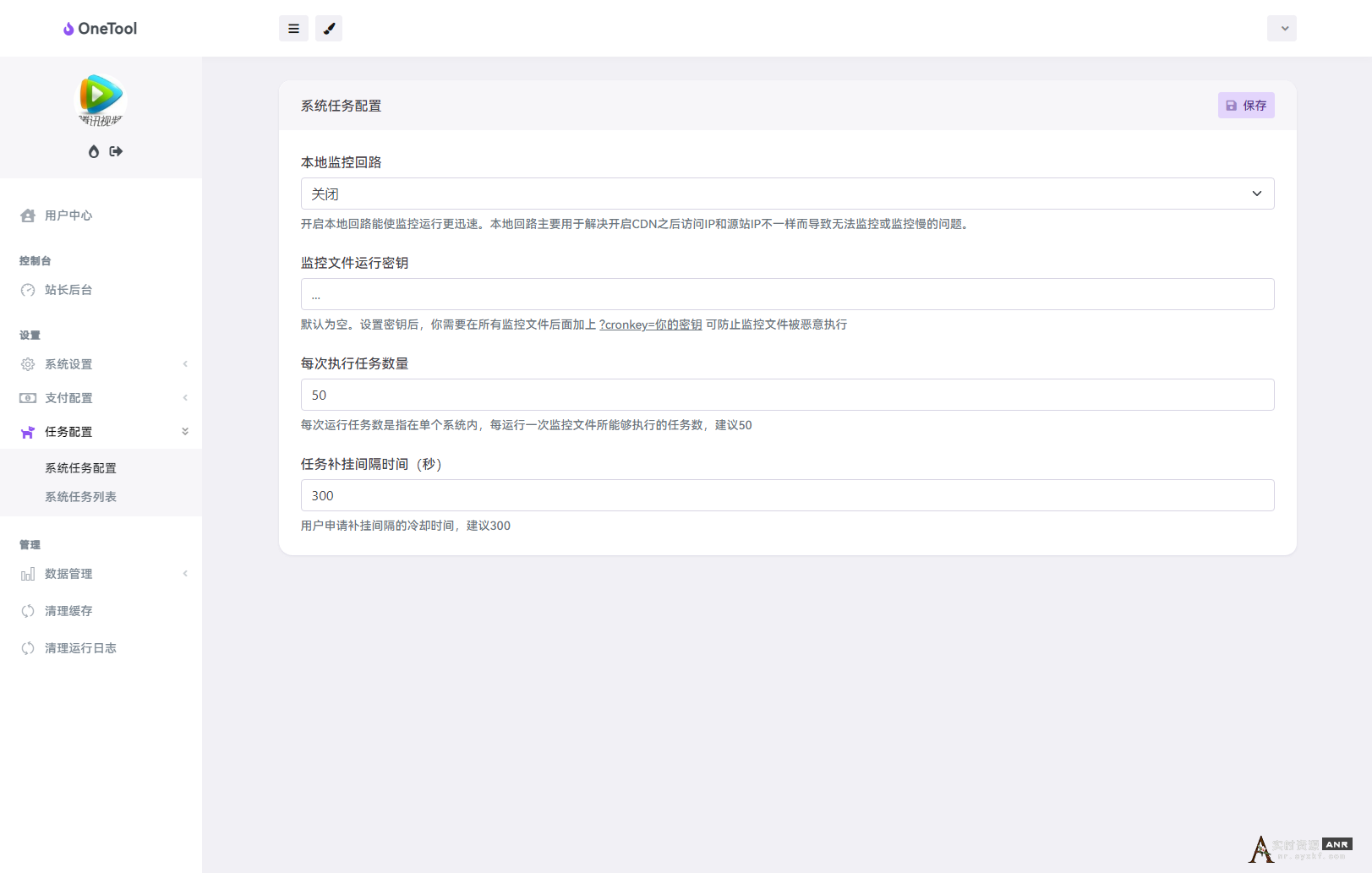Open the 本地监控回路 dropdown

[787, 194]
